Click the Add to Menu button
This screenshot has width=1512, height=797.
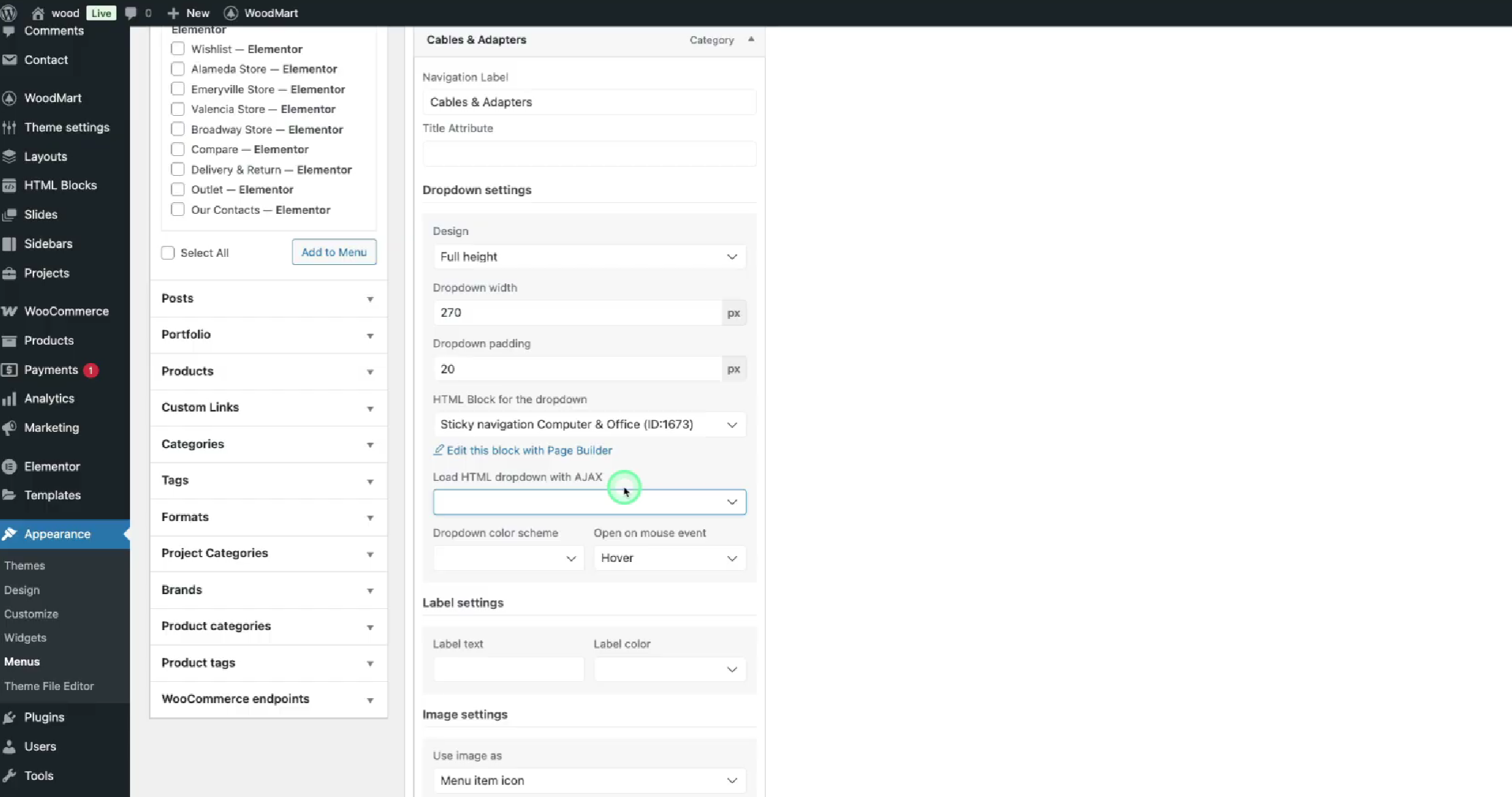[x=333, y=252]
